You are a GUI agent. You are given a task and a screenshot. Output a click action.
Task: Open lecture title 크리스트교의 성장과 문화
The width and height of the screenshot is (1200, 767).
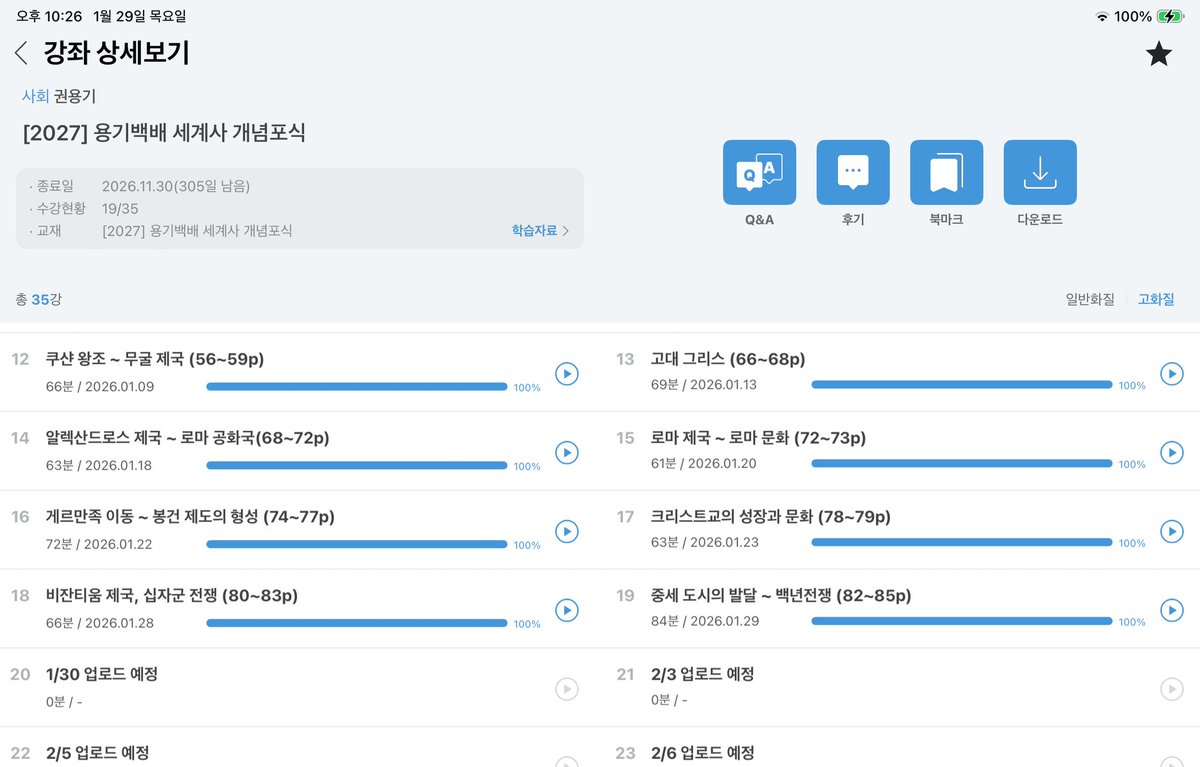click(x=770, y=517)
